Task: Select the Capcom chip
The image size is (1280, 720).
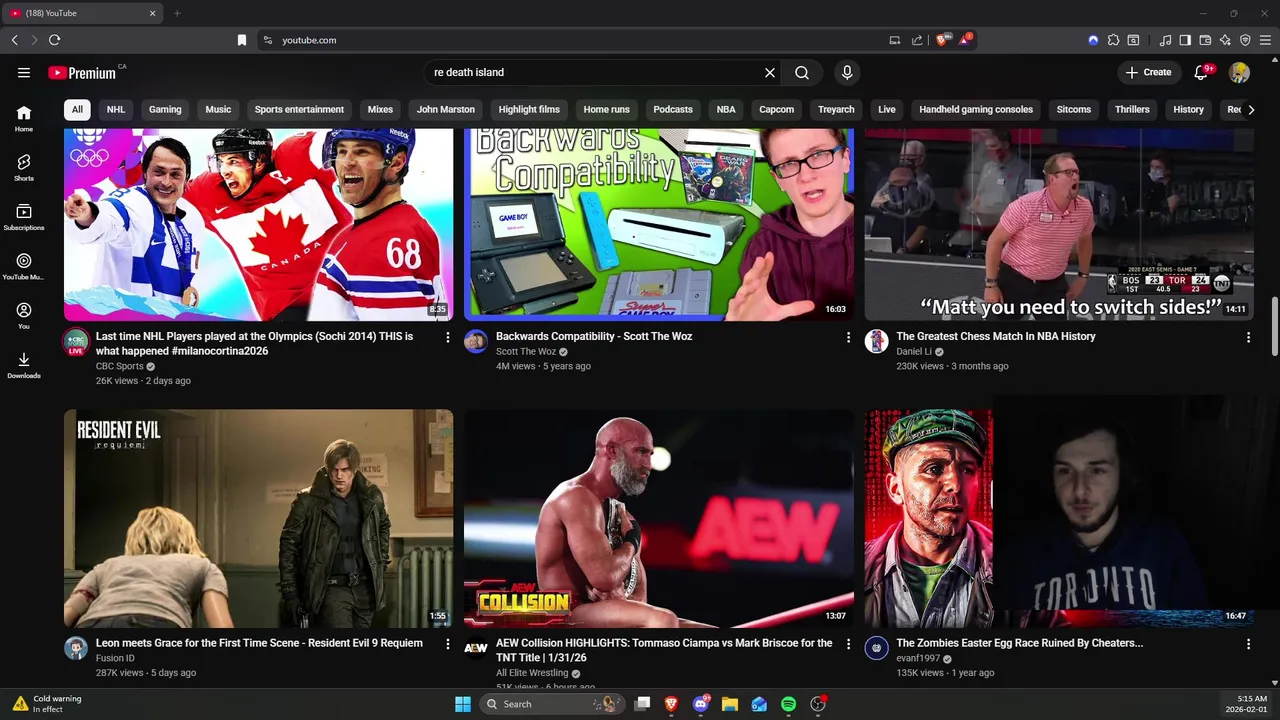Action: [776, 109]
